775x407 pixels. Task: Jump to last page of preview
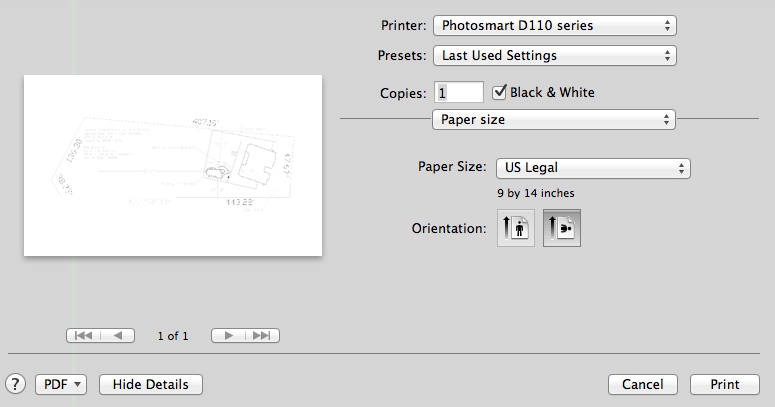coord(261,336)
